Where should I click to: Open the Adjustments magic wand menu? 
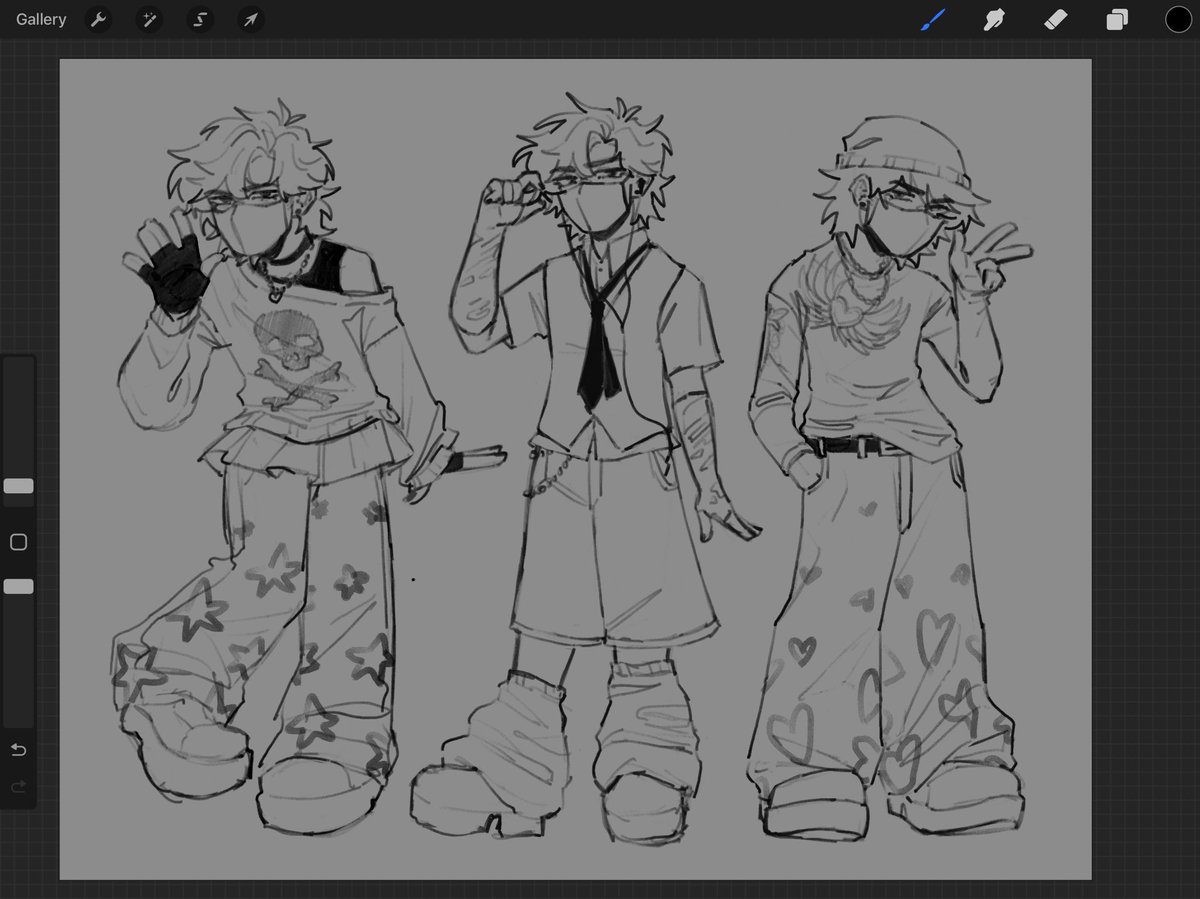click(x=149, y=20)
